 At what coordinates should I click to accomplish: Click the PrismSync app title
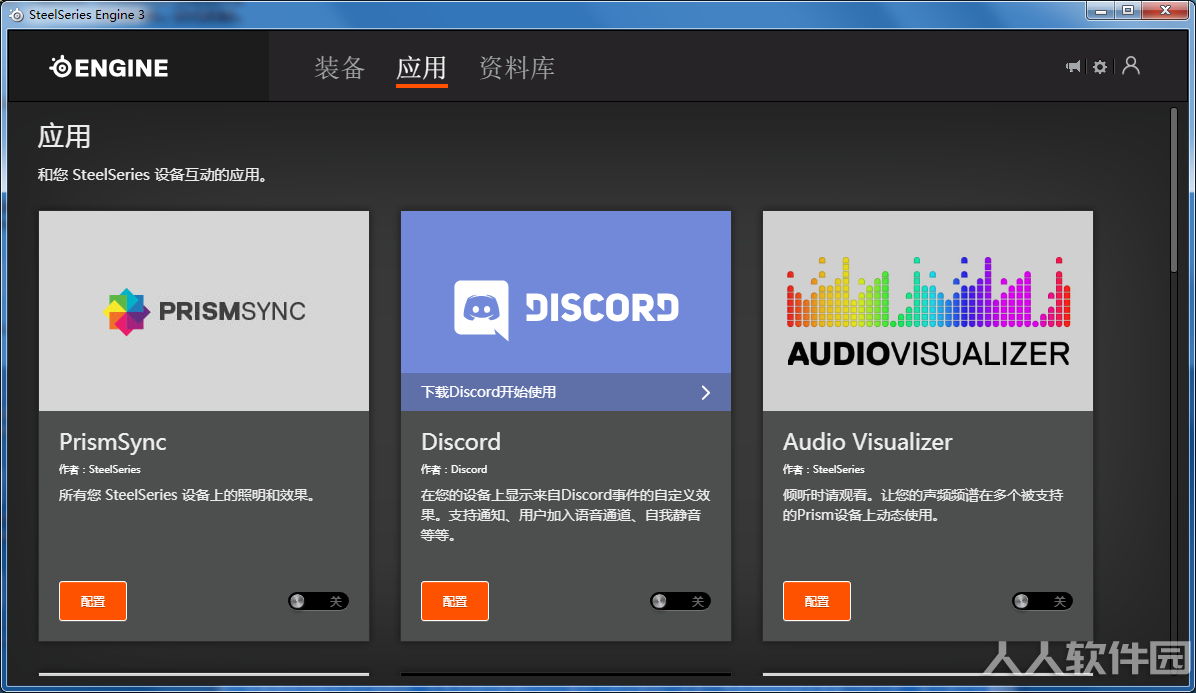(113, 441)
